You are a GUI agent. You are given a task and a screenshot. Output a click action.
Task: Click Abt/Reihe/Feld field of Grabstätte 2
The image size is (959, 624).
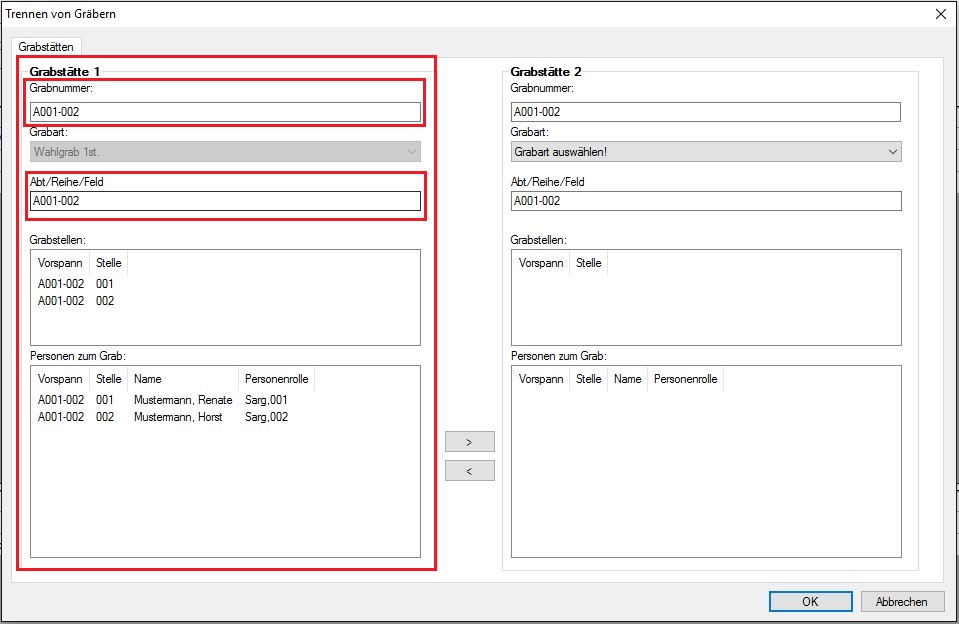[706, 201]
